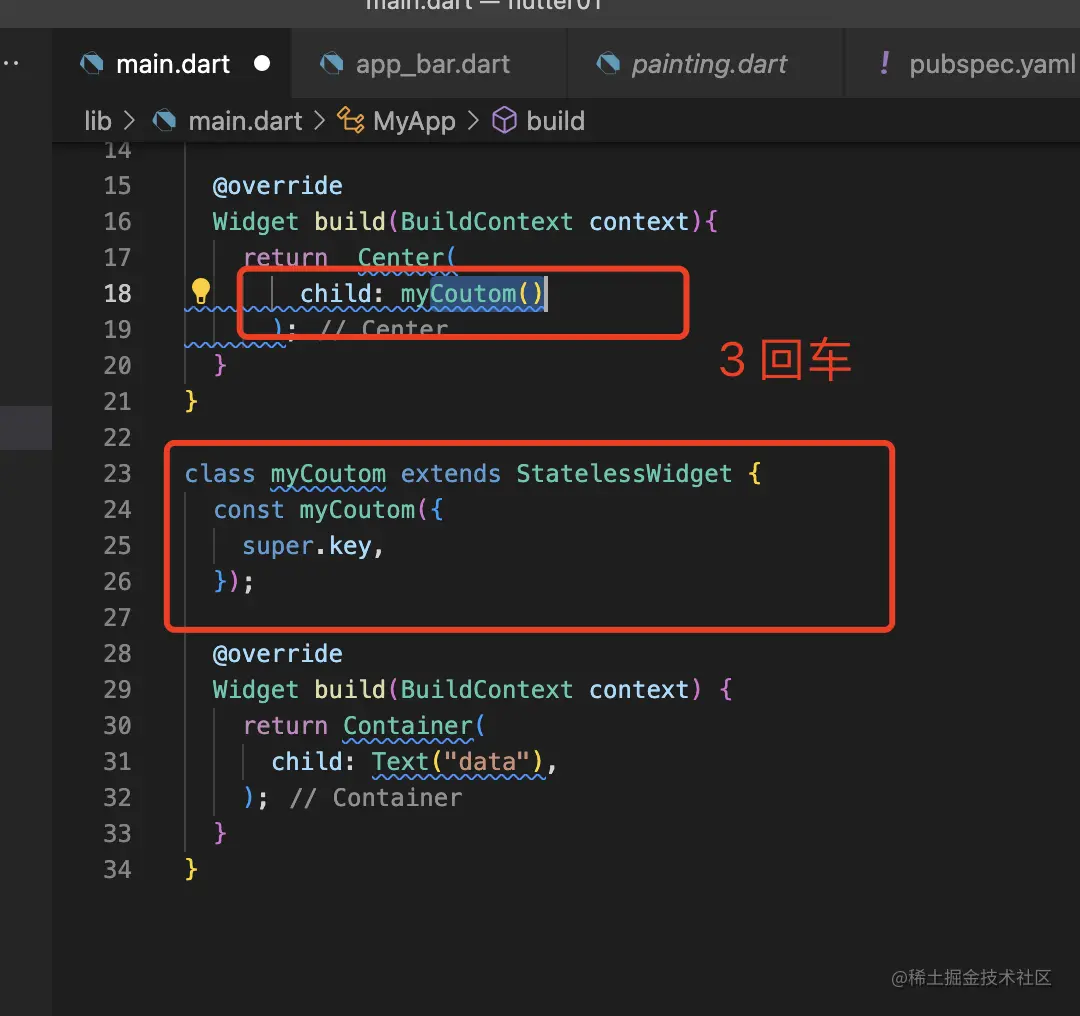Open the lightbulb quick fix on line 18
1080x1016 pixels.
[x=200, y=291]
